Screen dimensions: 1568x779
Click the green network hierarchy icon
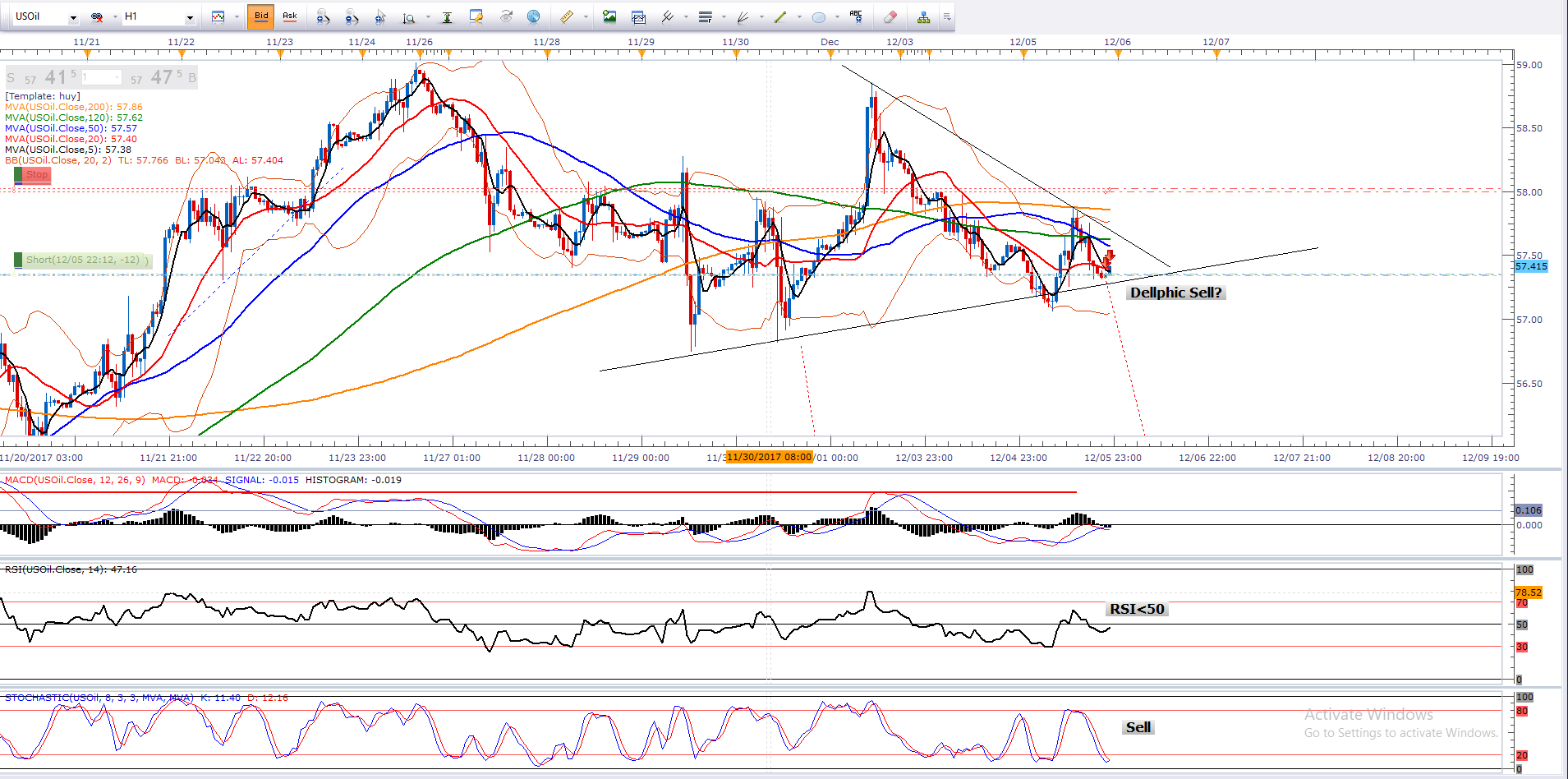924,16
